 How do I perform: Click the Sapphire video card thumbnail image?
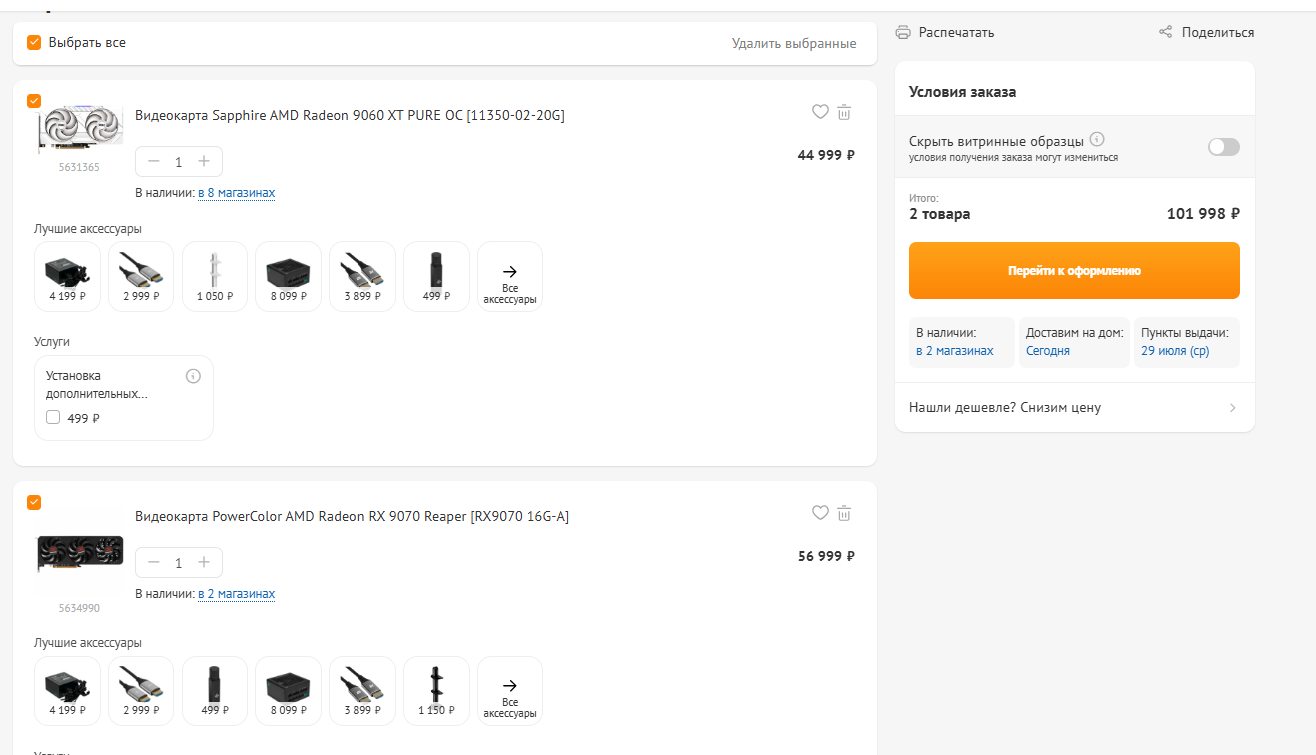79,128
